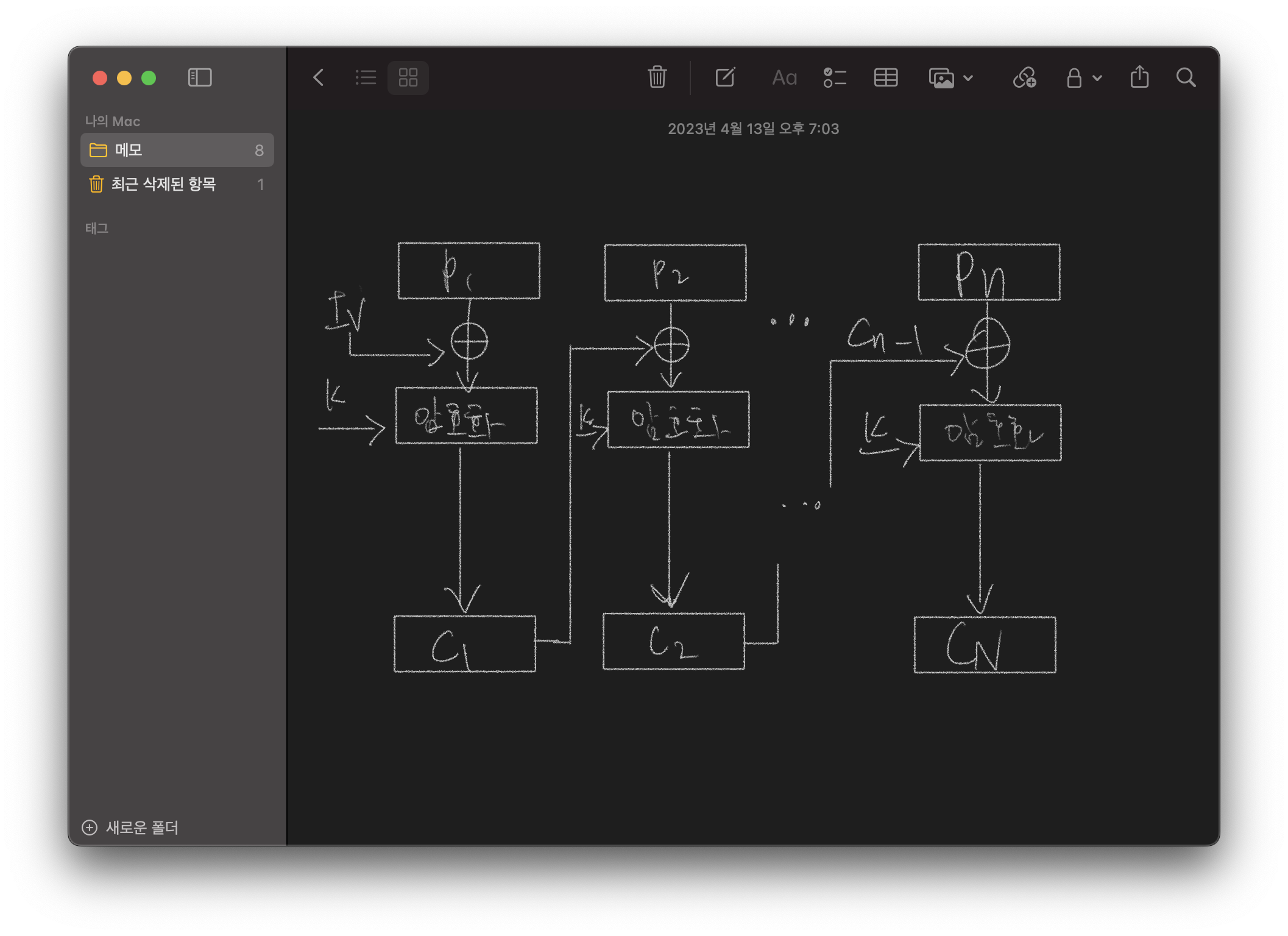This screenshot has height=936, width=1288.
Task: Go back with left chevron arrow
Action: click(x=318, y=77)
